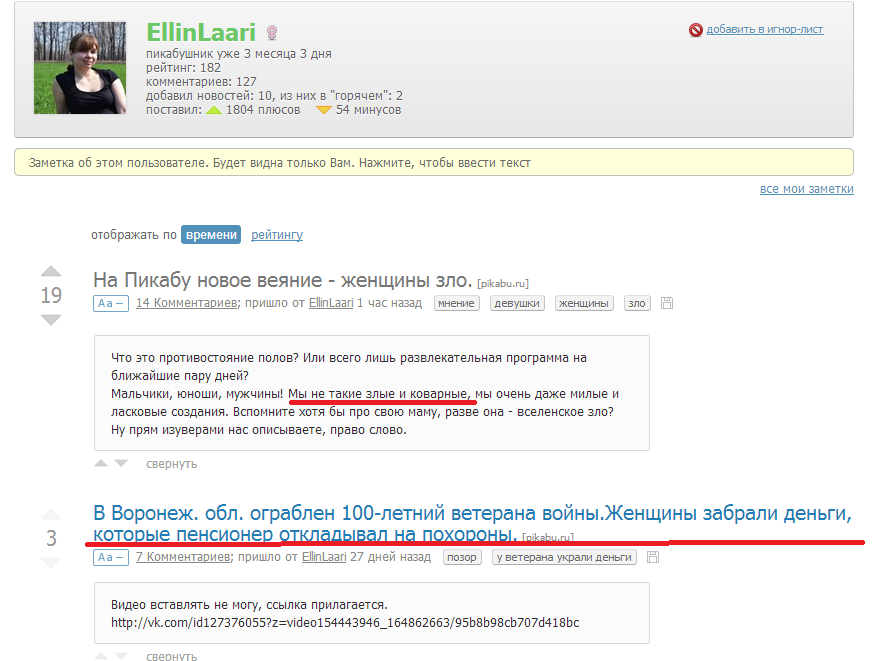889x661 pixels.
Task: Click the user note text field
Action: tap(433, 163)
